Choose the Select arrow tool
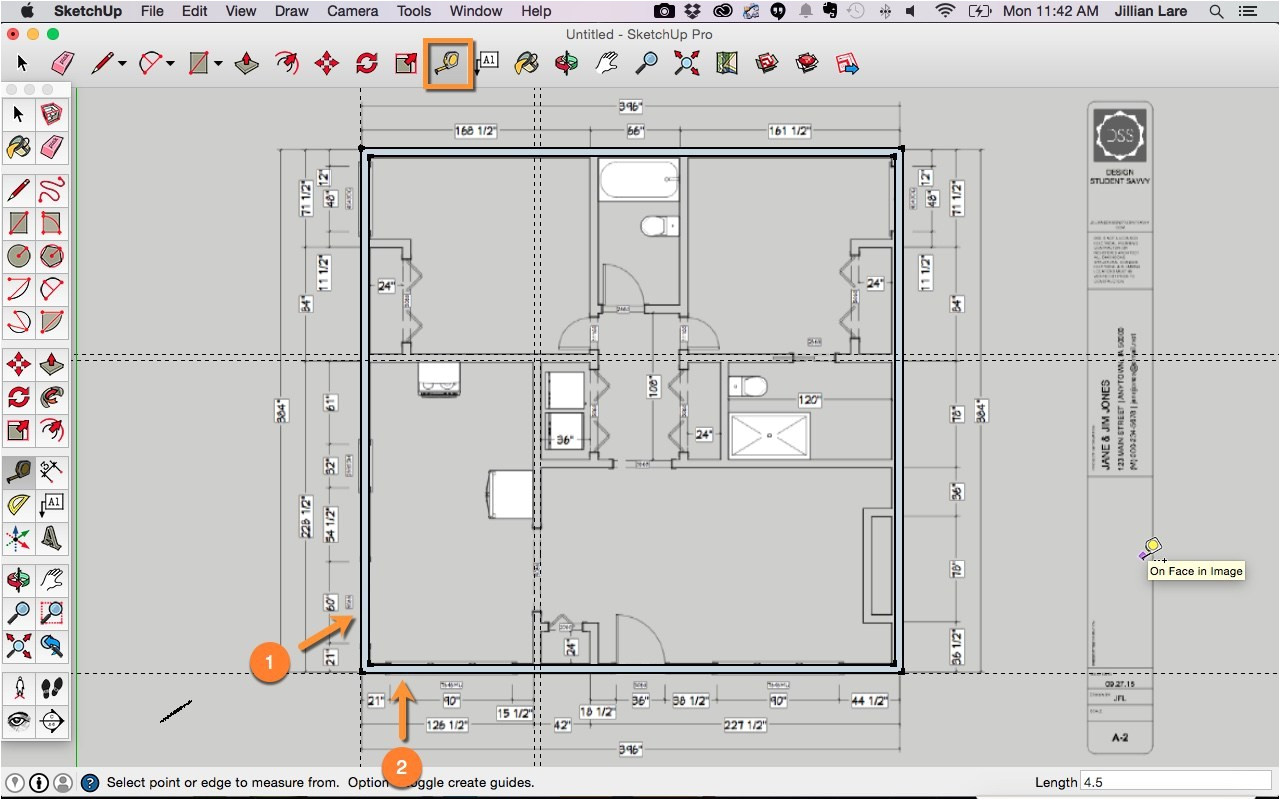 click(x=21, y=62)
